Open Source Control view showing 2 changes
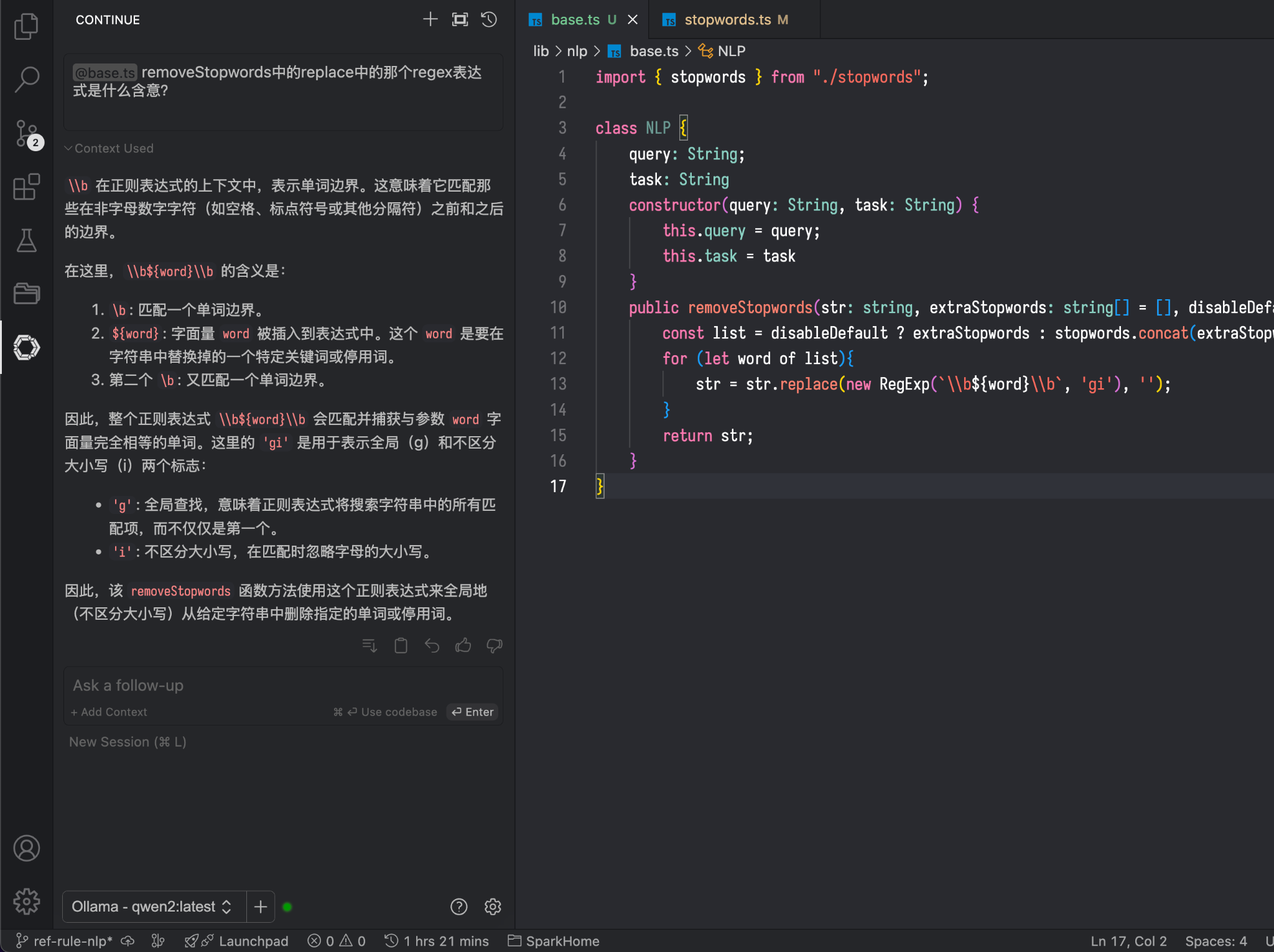The image size is (1274, 952). (x=26, y=133)
